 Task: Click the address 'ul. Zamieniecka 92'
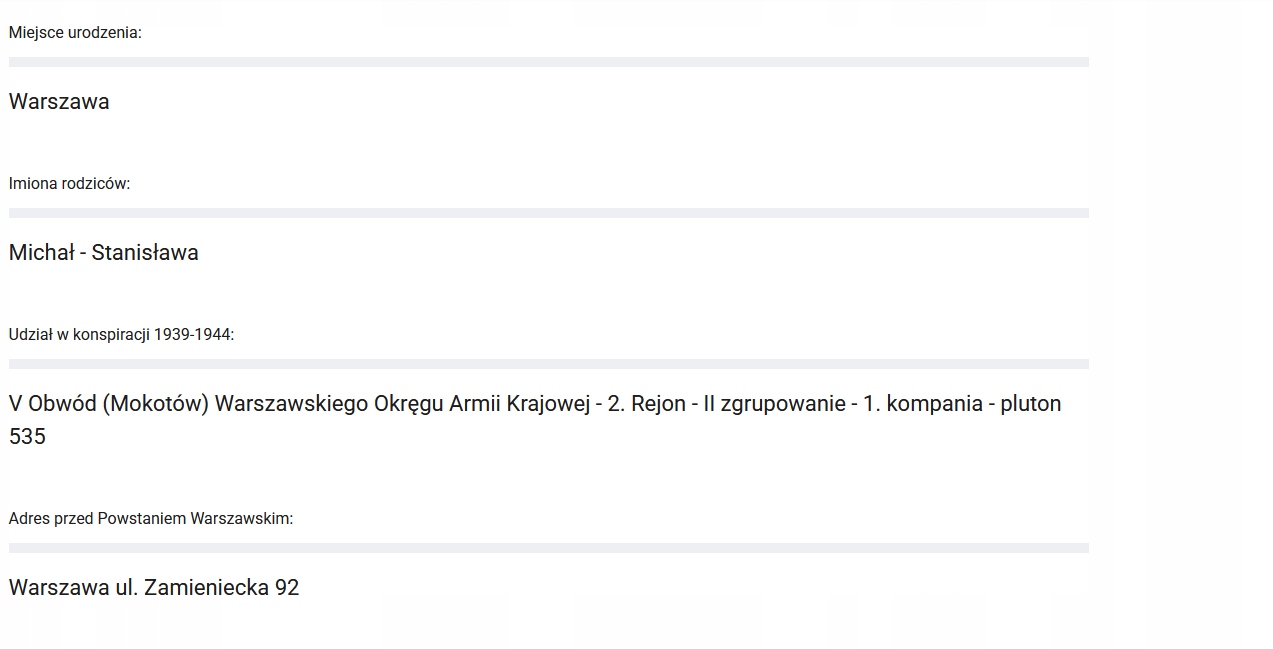tap(207, 588)
